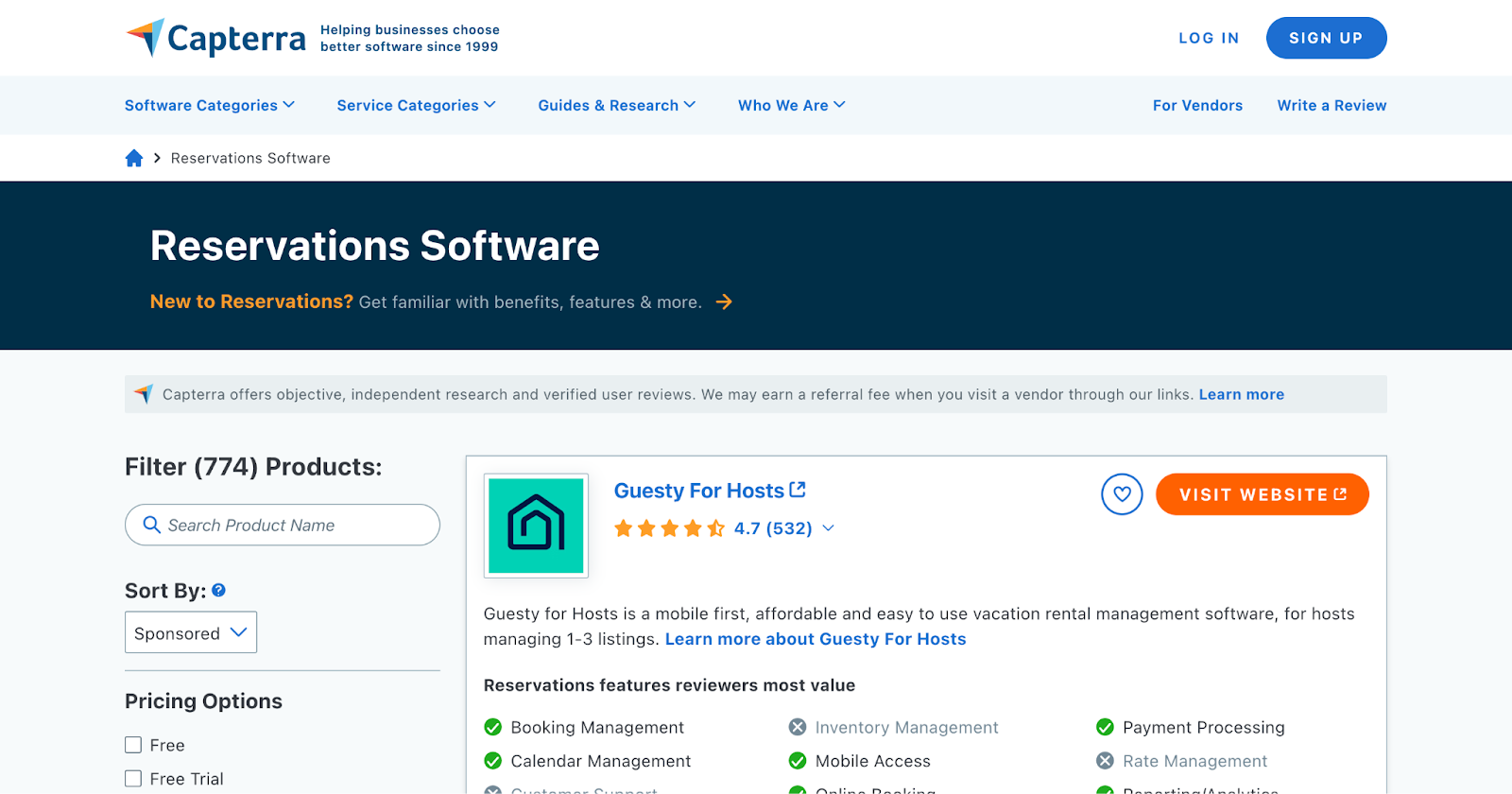
Task: Click 'Rate Management' feature text
Action: pos(1195,761)
